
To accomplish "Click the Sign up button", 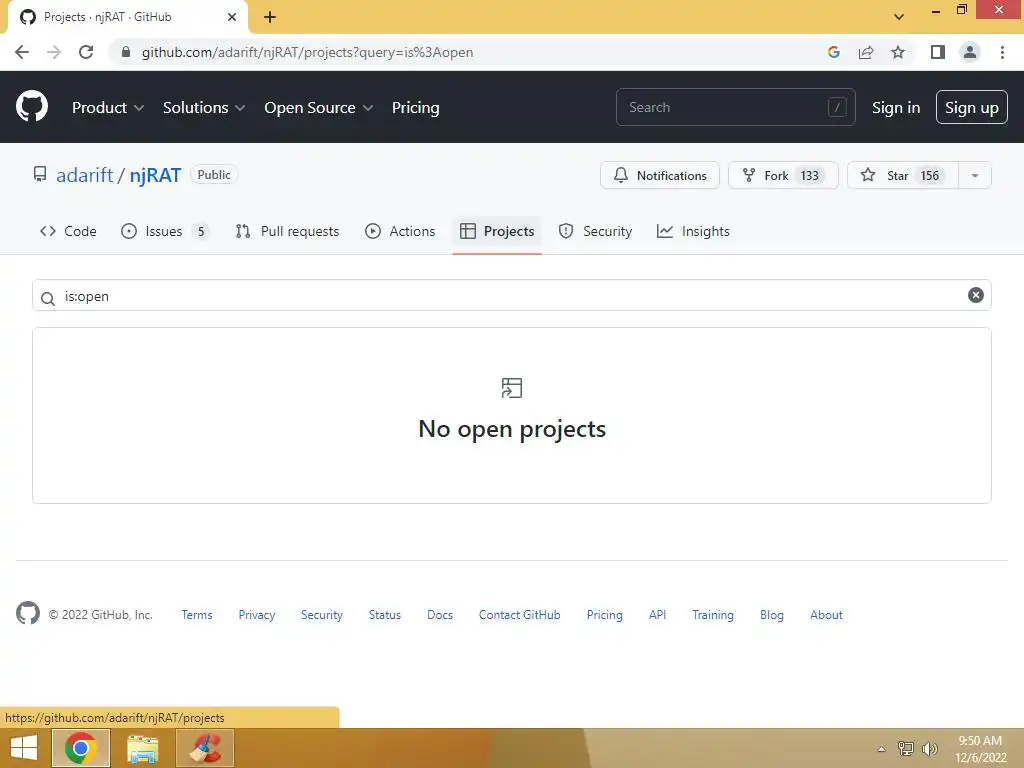I will 971,107.
